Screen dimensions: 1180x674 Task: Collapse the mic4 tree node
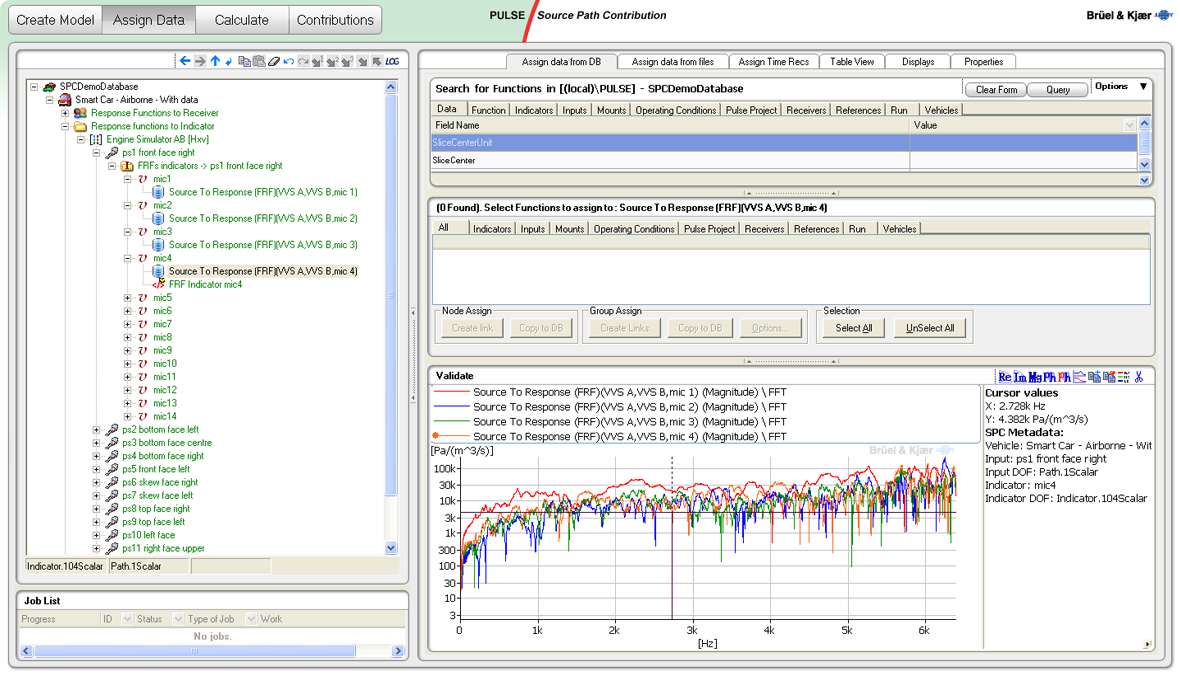point(127,258)
